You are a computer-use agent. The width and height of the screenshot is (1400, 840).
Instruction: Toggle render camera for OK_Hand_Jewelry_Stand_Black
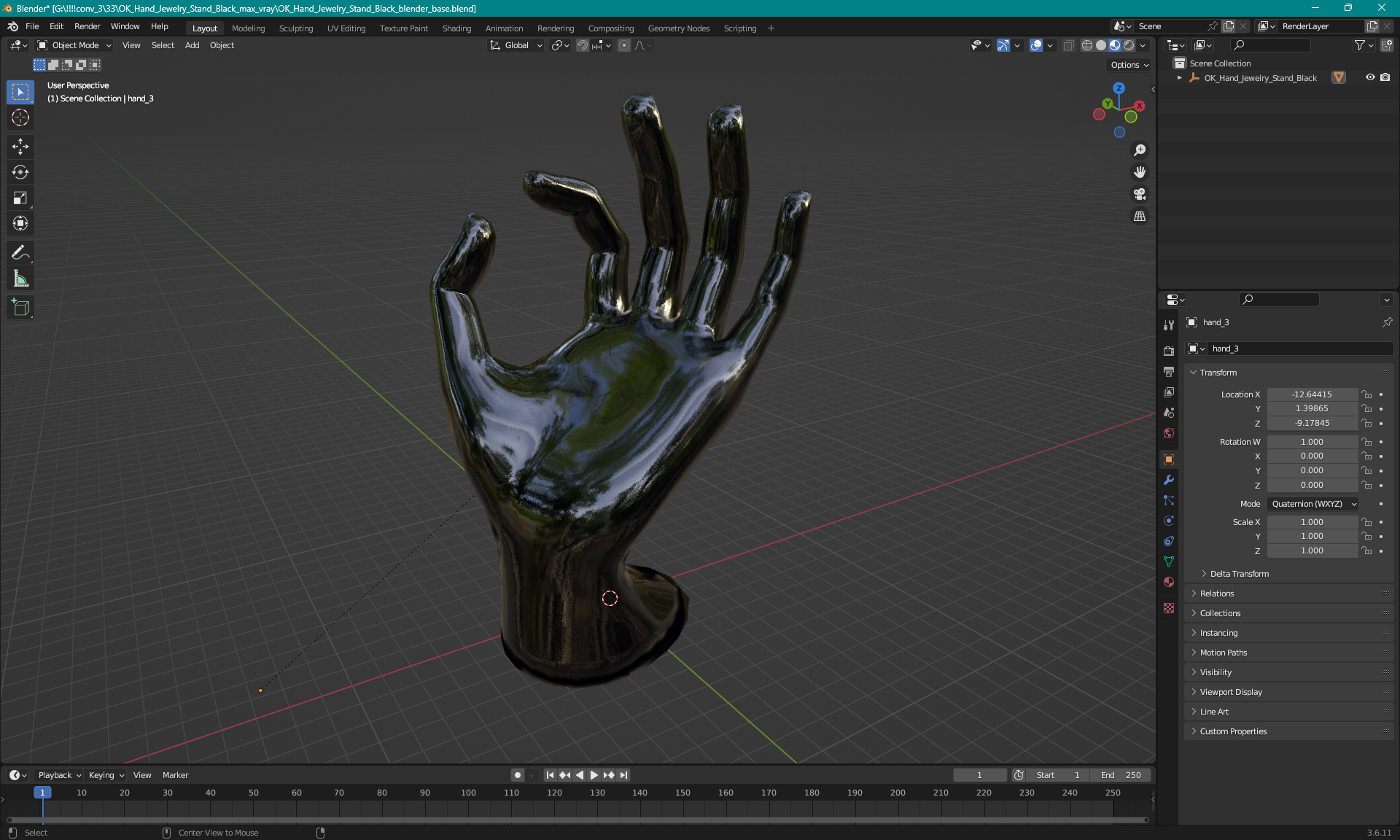(1385, 77)
